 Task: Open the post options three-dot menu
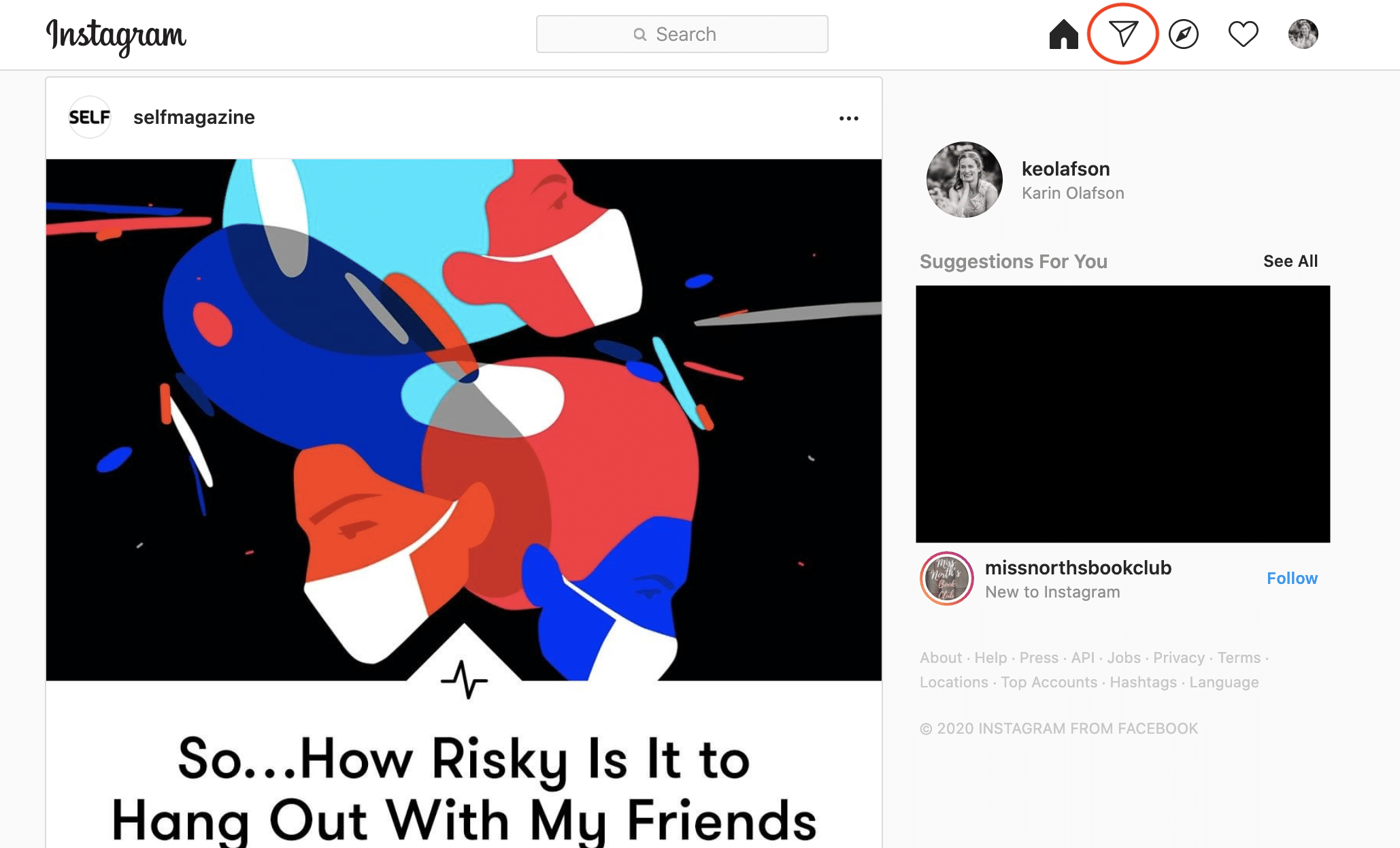point(848,118)
